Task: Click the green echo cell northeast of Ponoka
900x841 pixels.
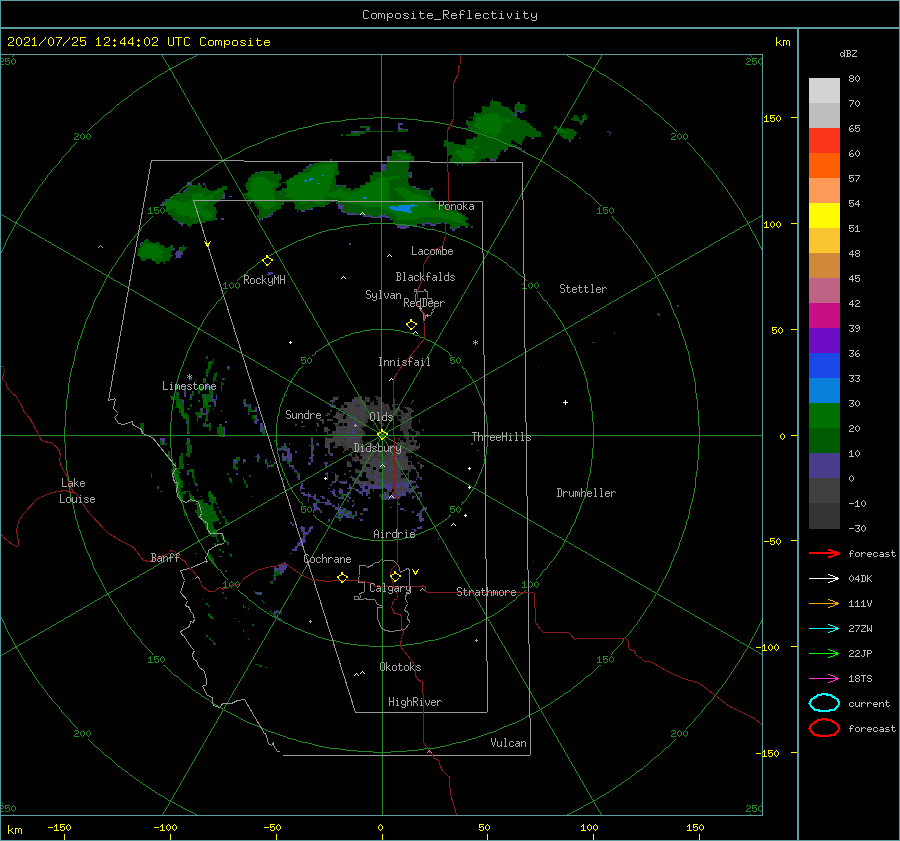Action: pos(492,135)
